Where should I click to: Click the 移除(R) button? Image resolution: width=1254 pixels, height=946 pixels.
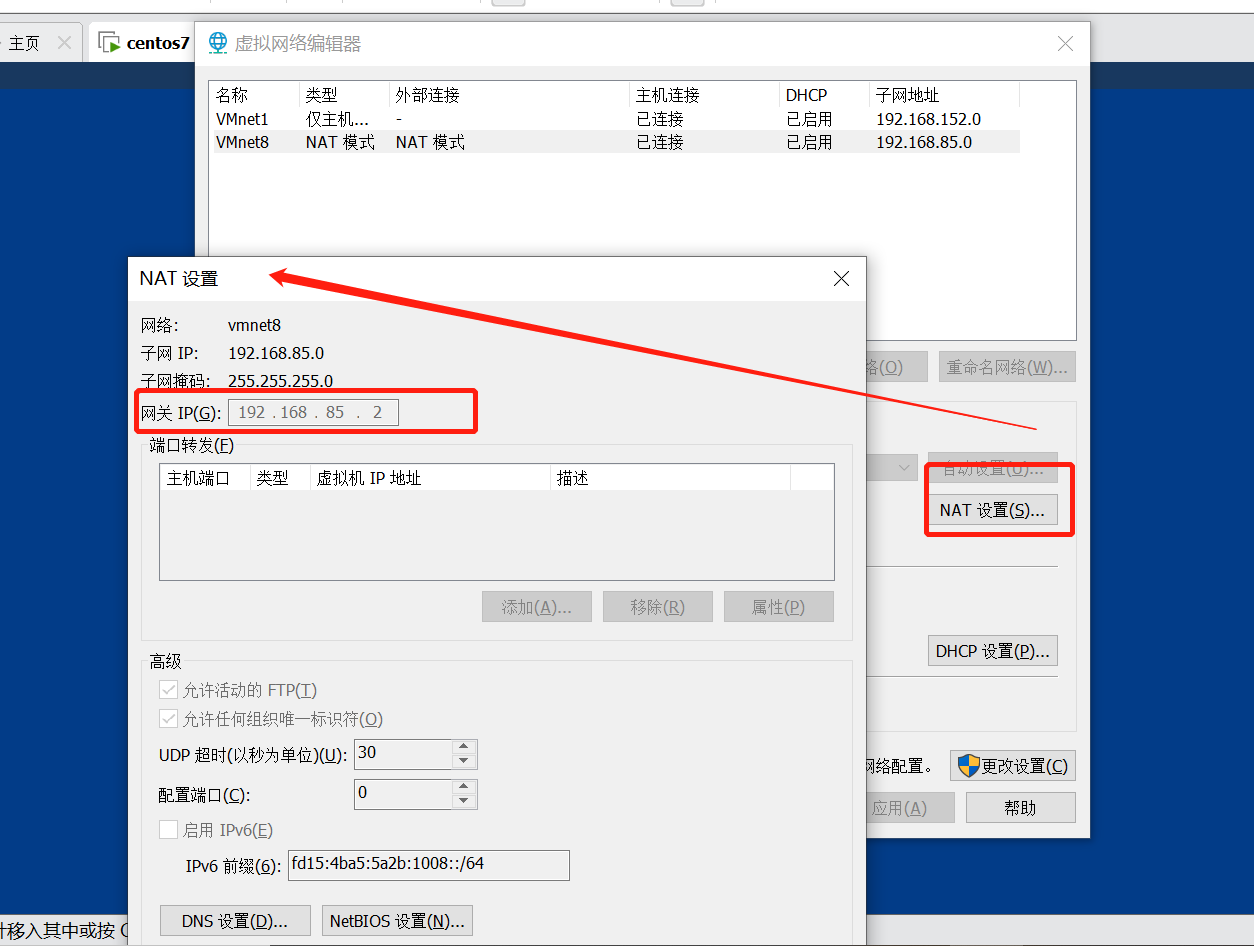[658, 607]
